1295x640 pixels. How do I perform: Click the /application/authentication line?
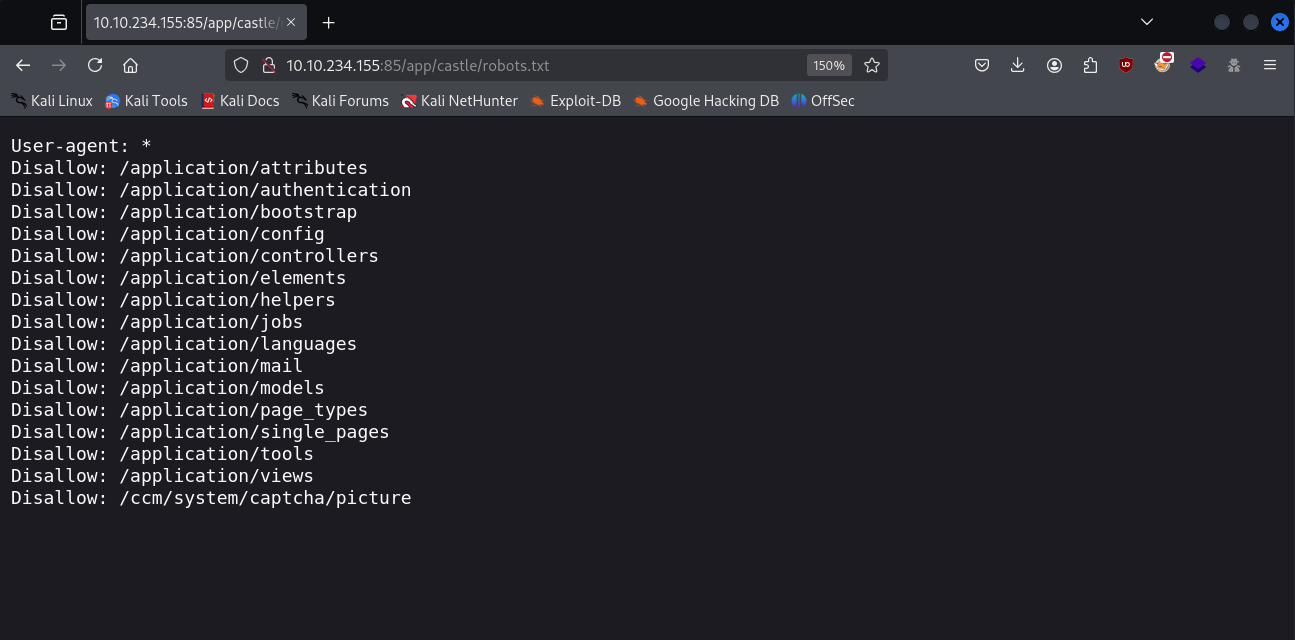(x=211, y=190)
